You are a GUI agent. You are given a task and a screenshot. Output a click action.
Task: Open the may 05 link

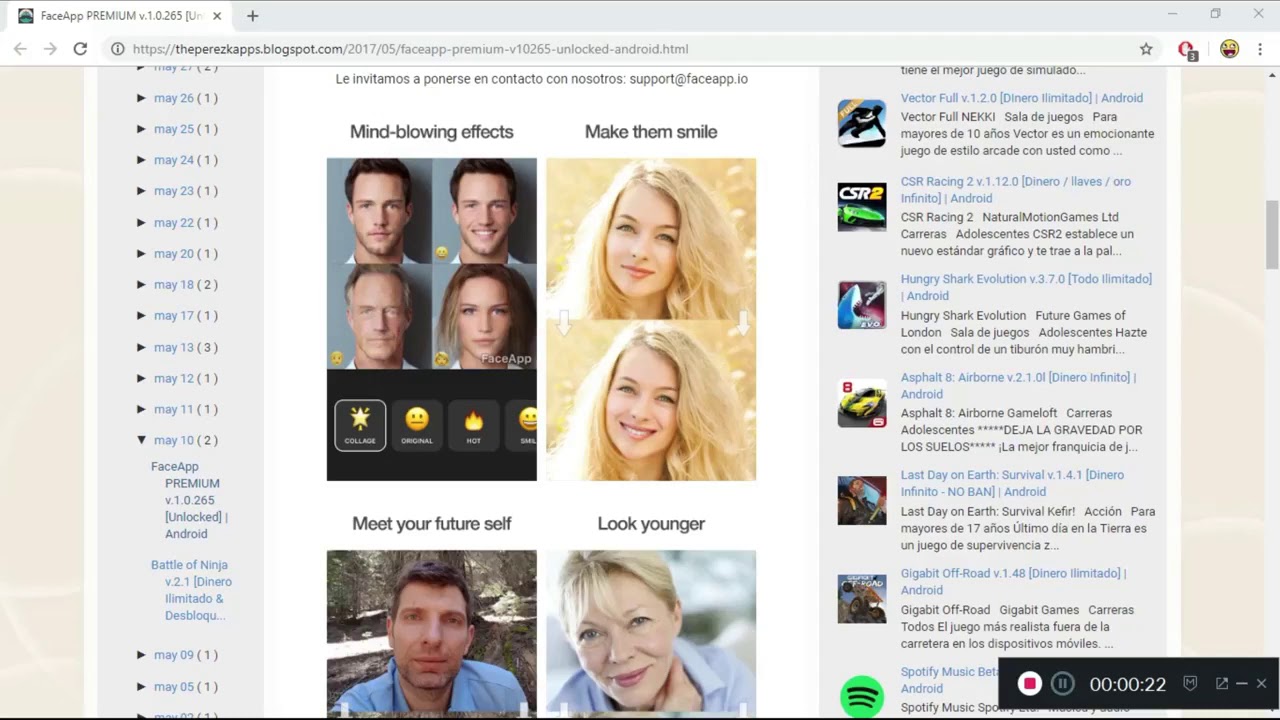(173, 687)
